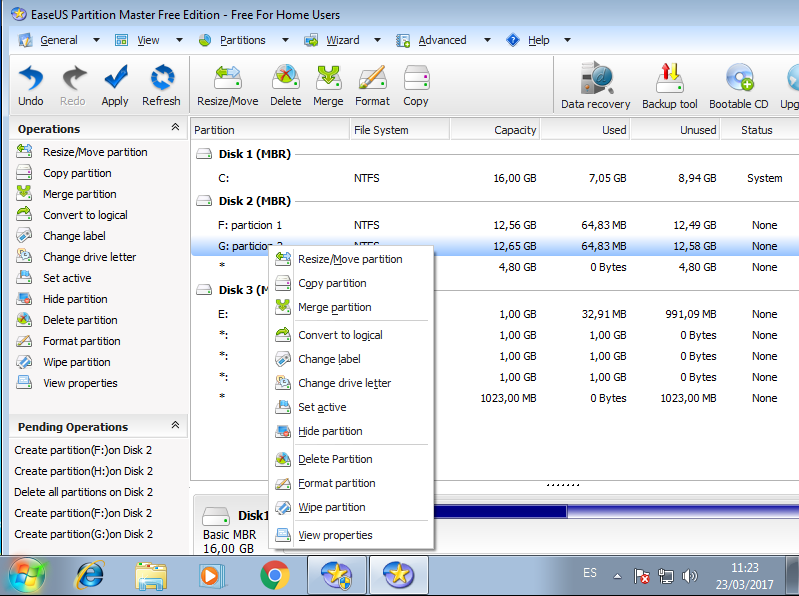Sort by the Unused column header
Screen dimensions: 799x596
675,130
